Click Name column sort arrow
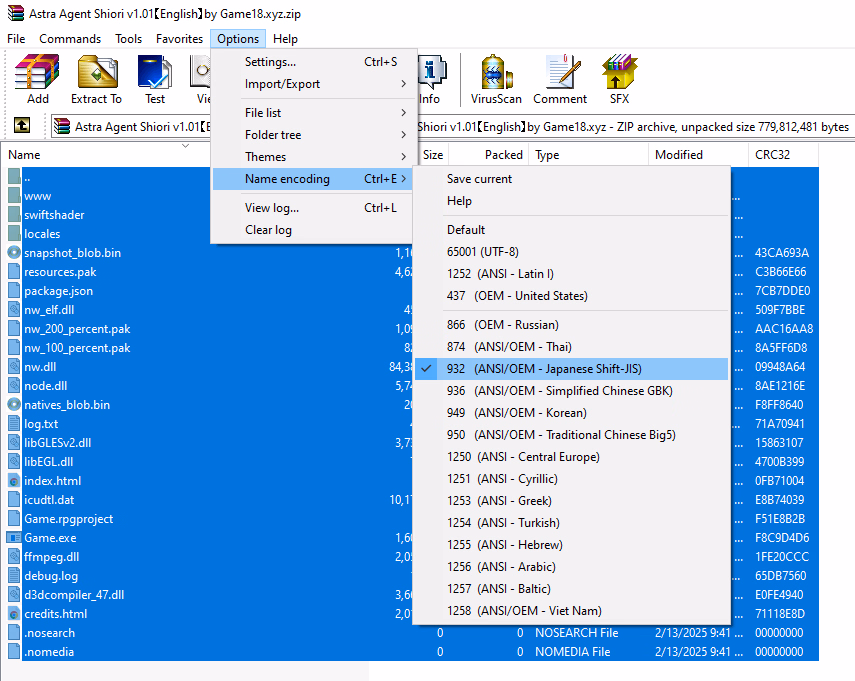This screenshot has width=855, height=681. pyautogui.click(x=185, y=146)
